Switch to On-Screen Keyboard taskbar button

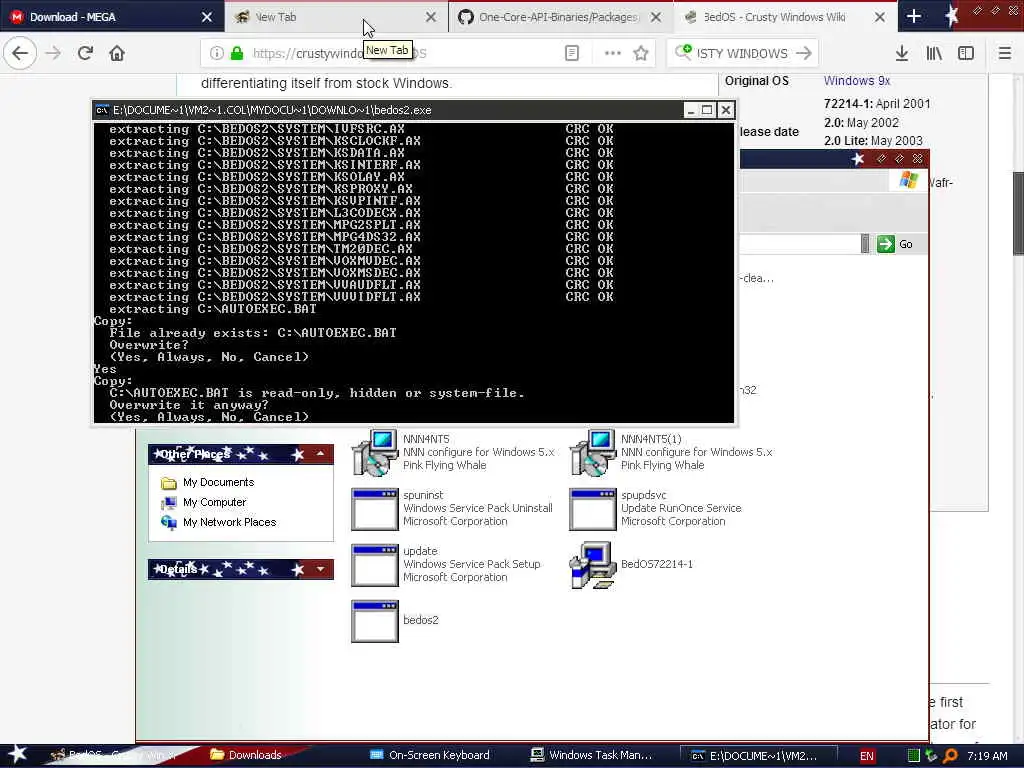pos(430,756)
